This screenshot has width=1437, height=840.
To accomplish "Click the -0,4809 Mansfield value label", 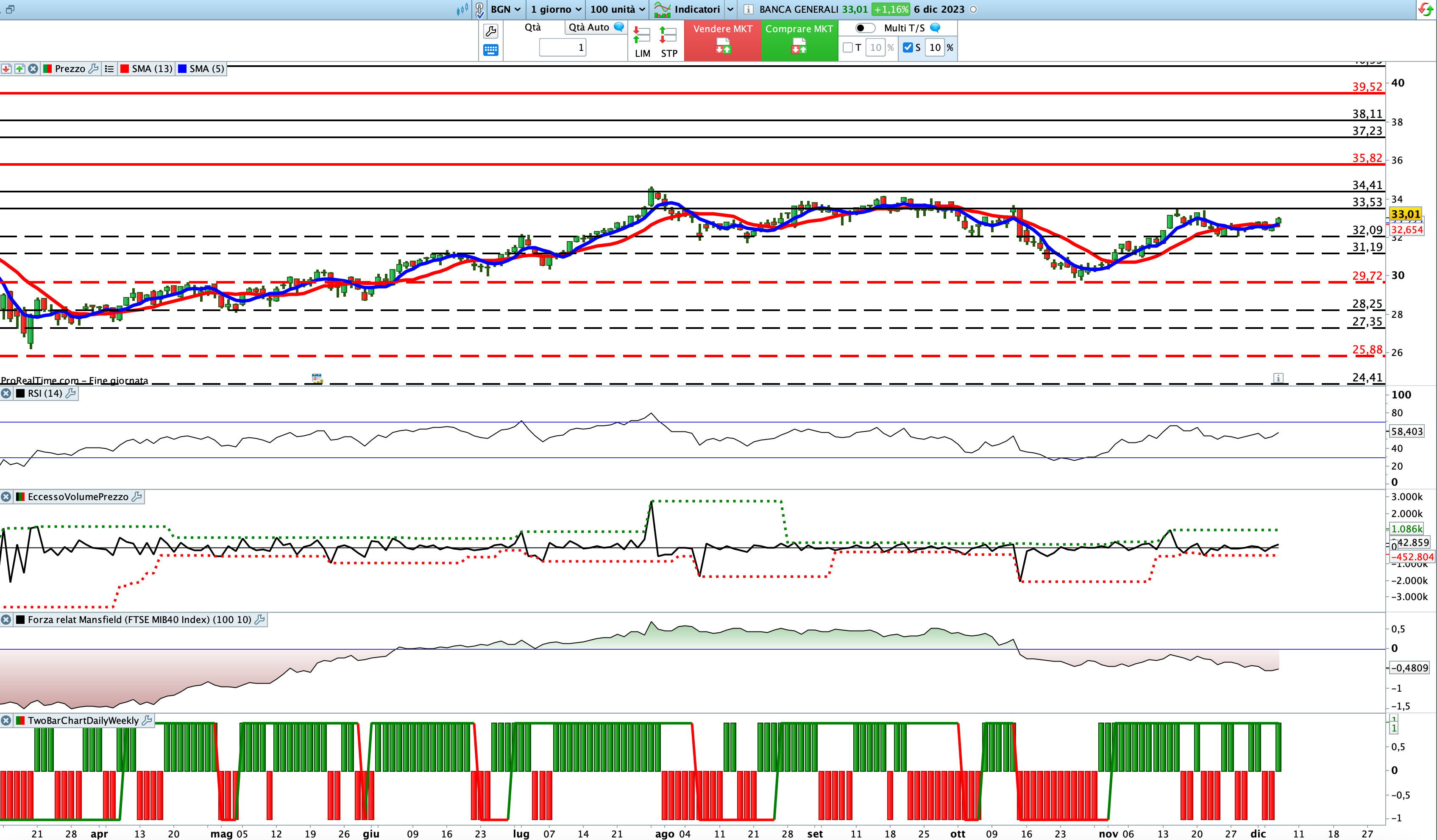I will 1409,668.
